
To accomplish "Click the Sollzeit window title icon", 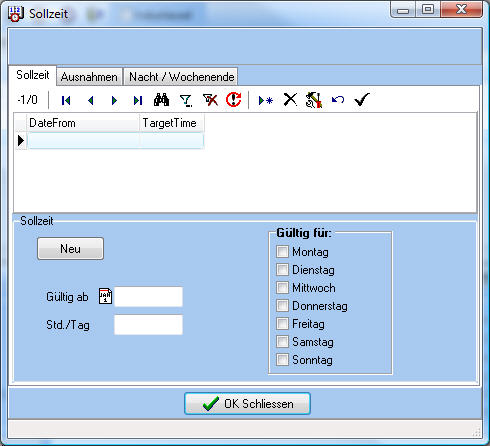I will click(x=15, y=14).
